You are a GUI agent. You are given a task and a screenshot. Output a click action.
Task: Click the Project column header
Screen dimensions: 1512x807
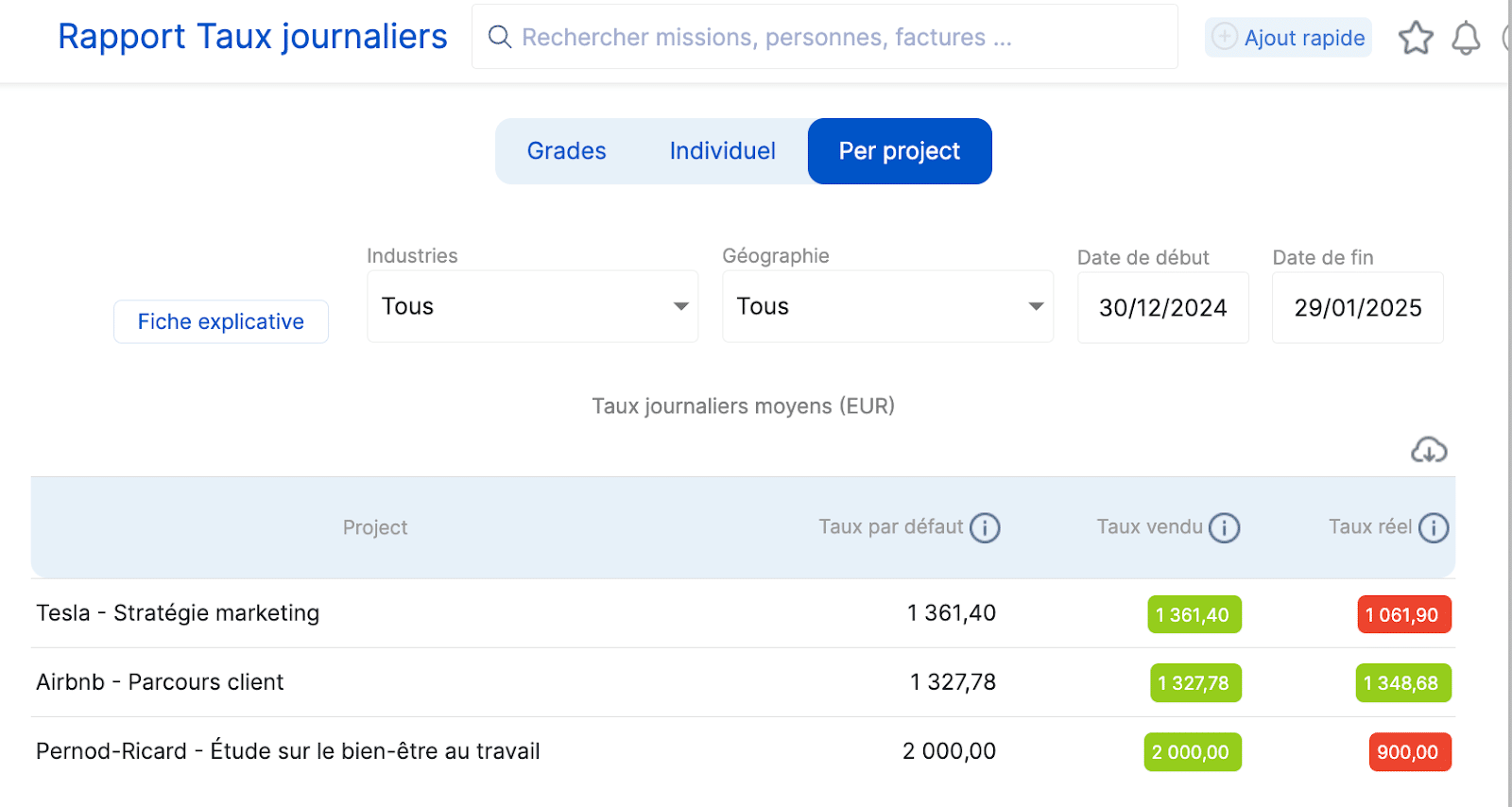click(x=375, y=527)
